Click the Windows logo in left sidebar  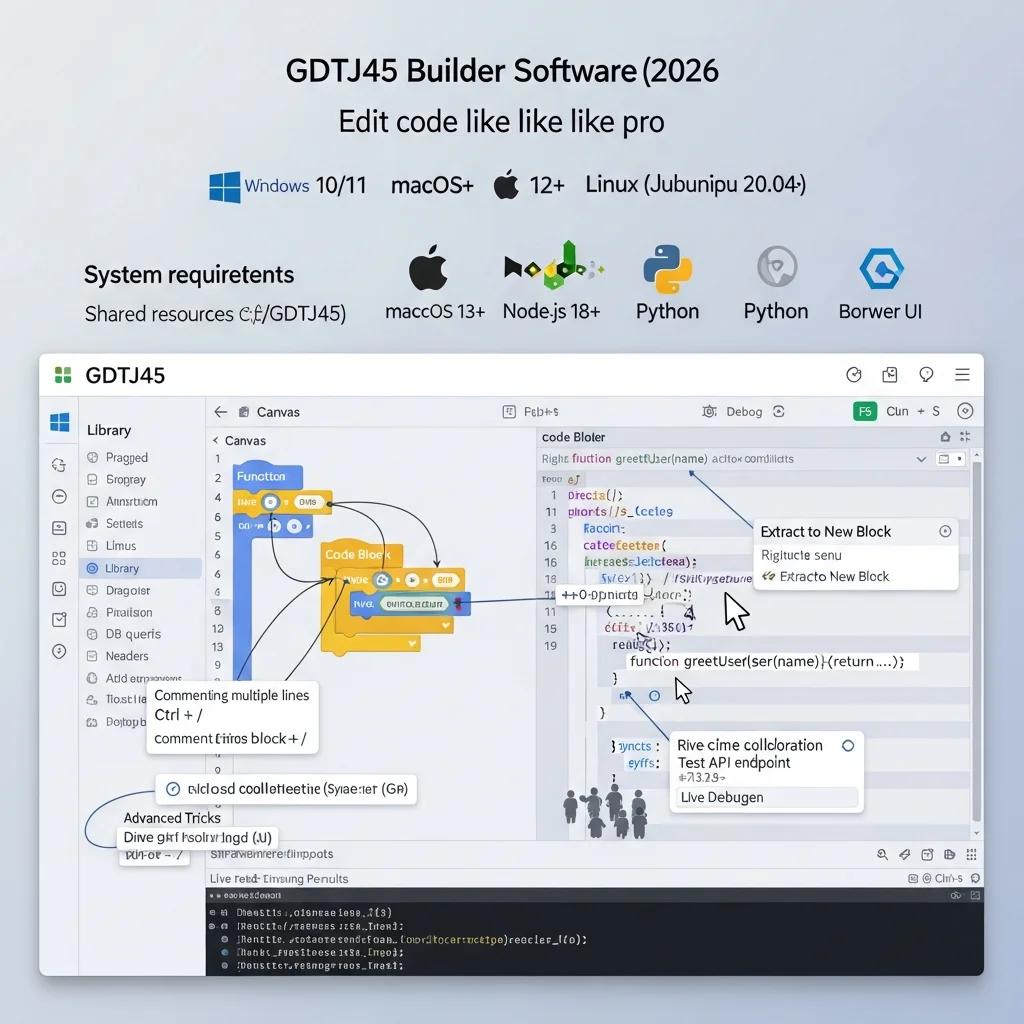click(x=60, y=423)
